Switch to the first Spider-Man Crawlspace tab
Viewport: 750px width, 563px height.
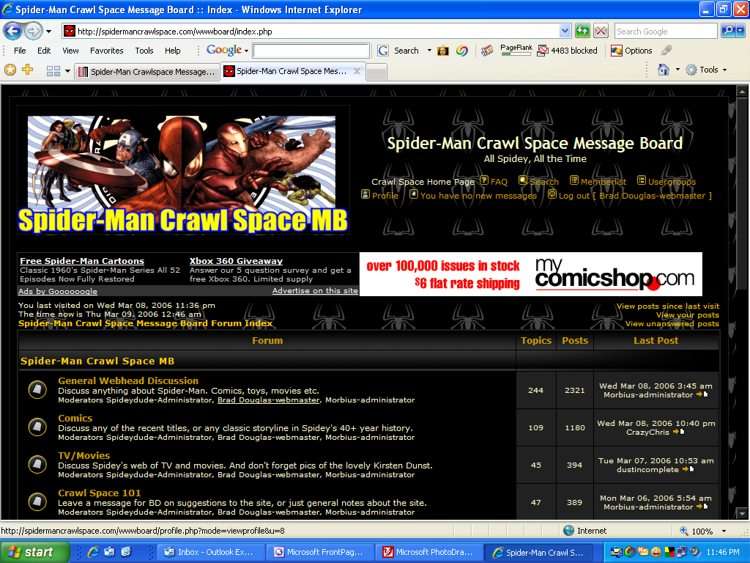[x=145, y=71]
